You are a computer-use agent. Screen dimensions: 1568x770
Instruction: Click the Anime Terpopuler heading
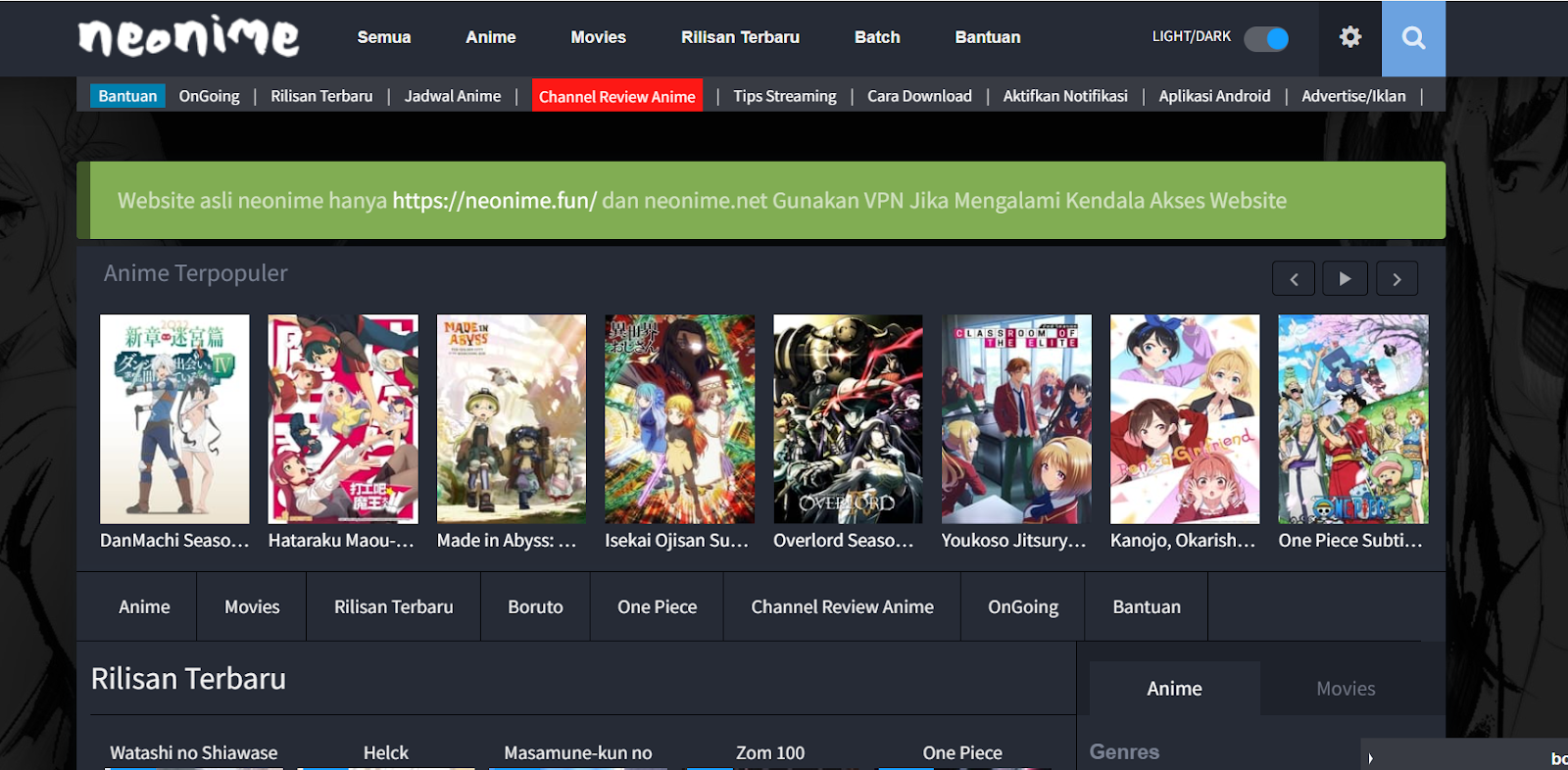196,273
